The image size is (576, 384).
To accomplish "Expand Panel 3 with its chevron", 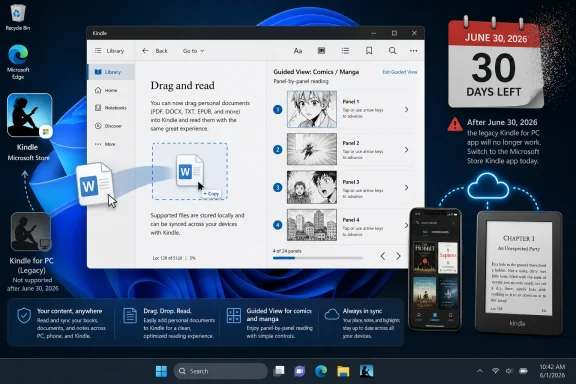I will [x=406, y=187].
